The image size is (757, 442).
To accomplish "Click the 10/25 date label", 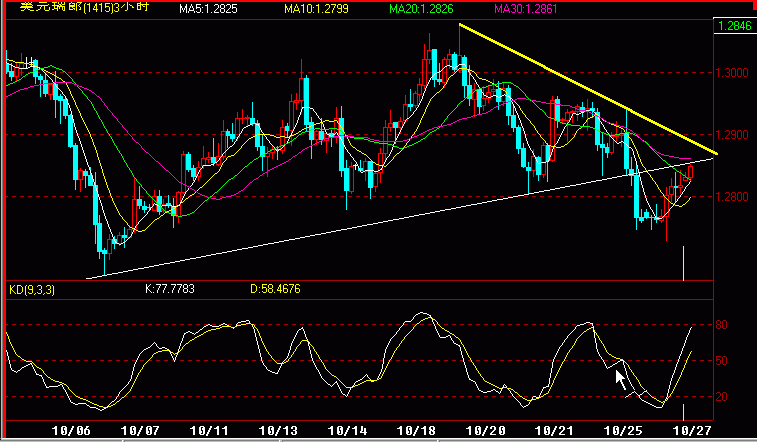I will pyautogui.click(x=623, y=430).
